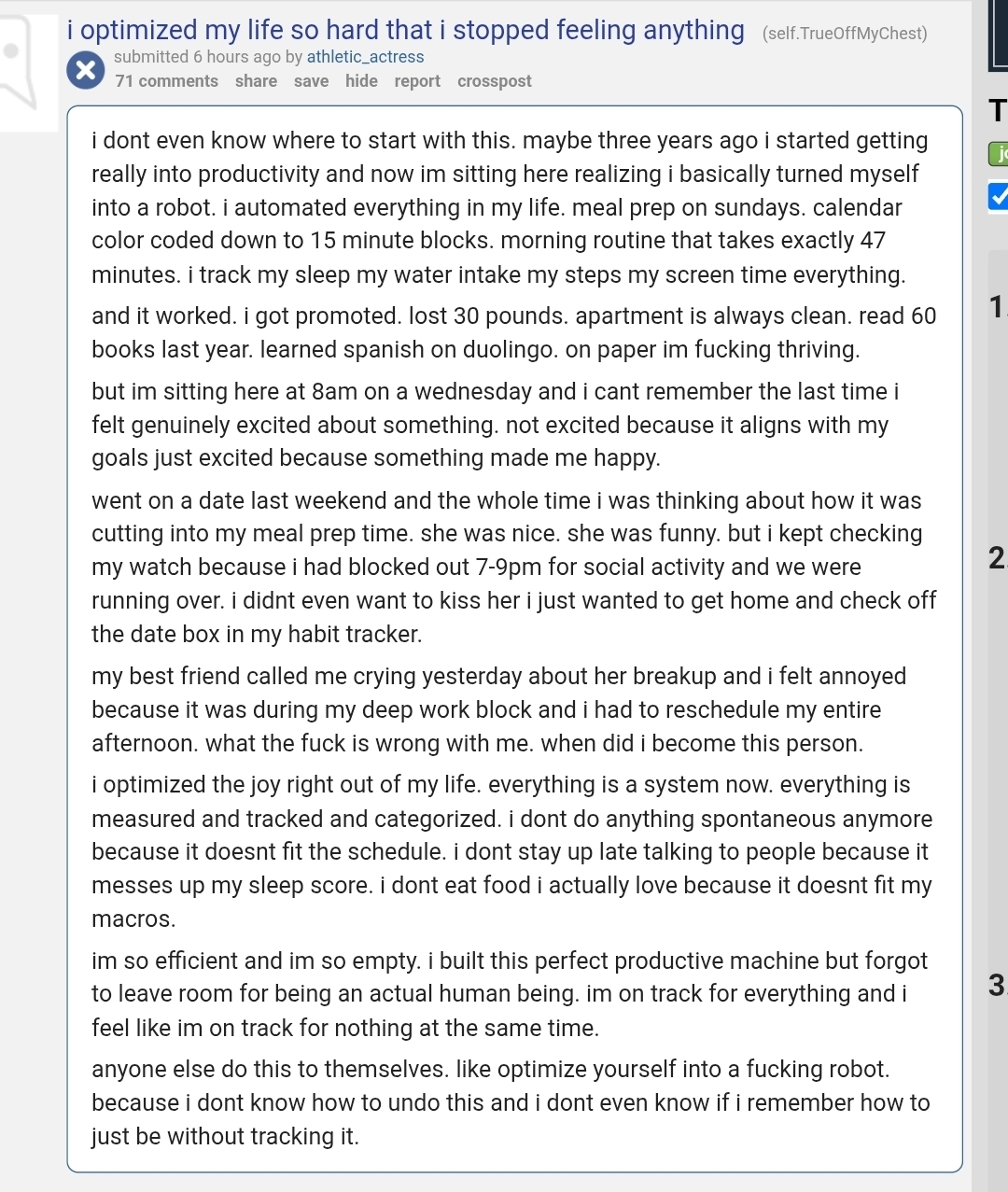Click the first paragraph of the post body
The image size is (1008, 1192).
511,207
